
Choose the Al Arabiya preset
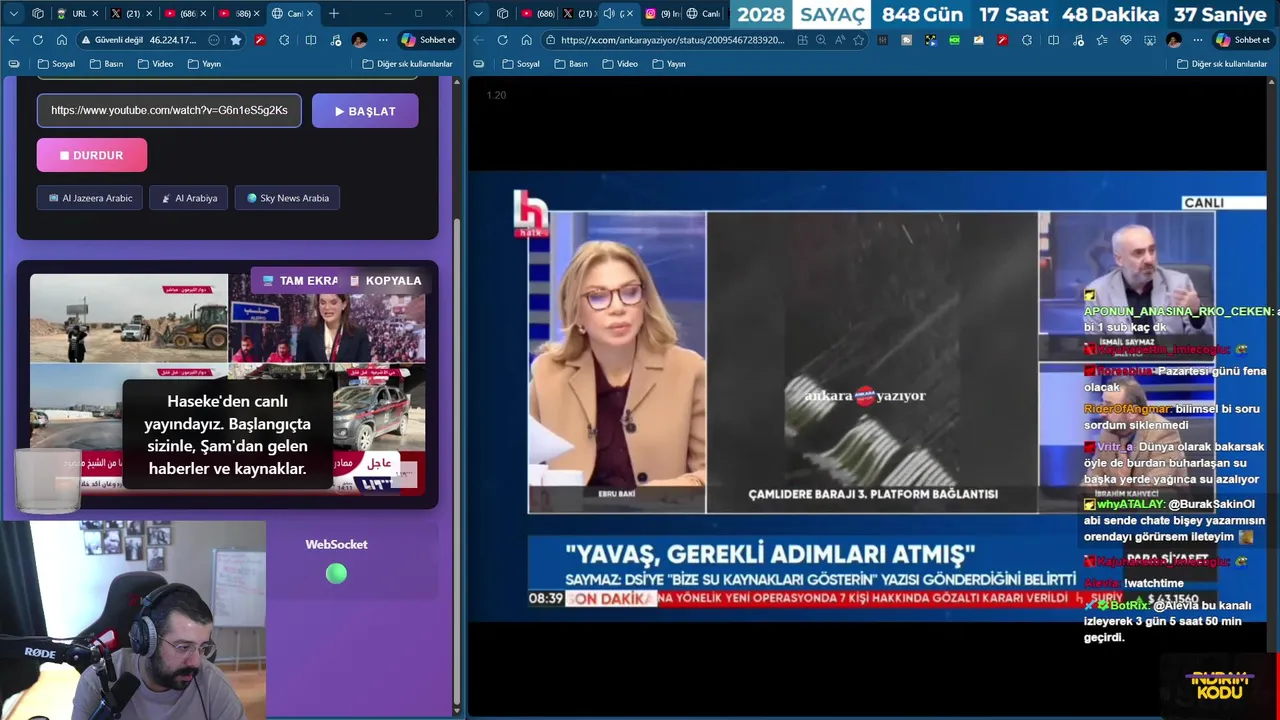click(189, 198)
